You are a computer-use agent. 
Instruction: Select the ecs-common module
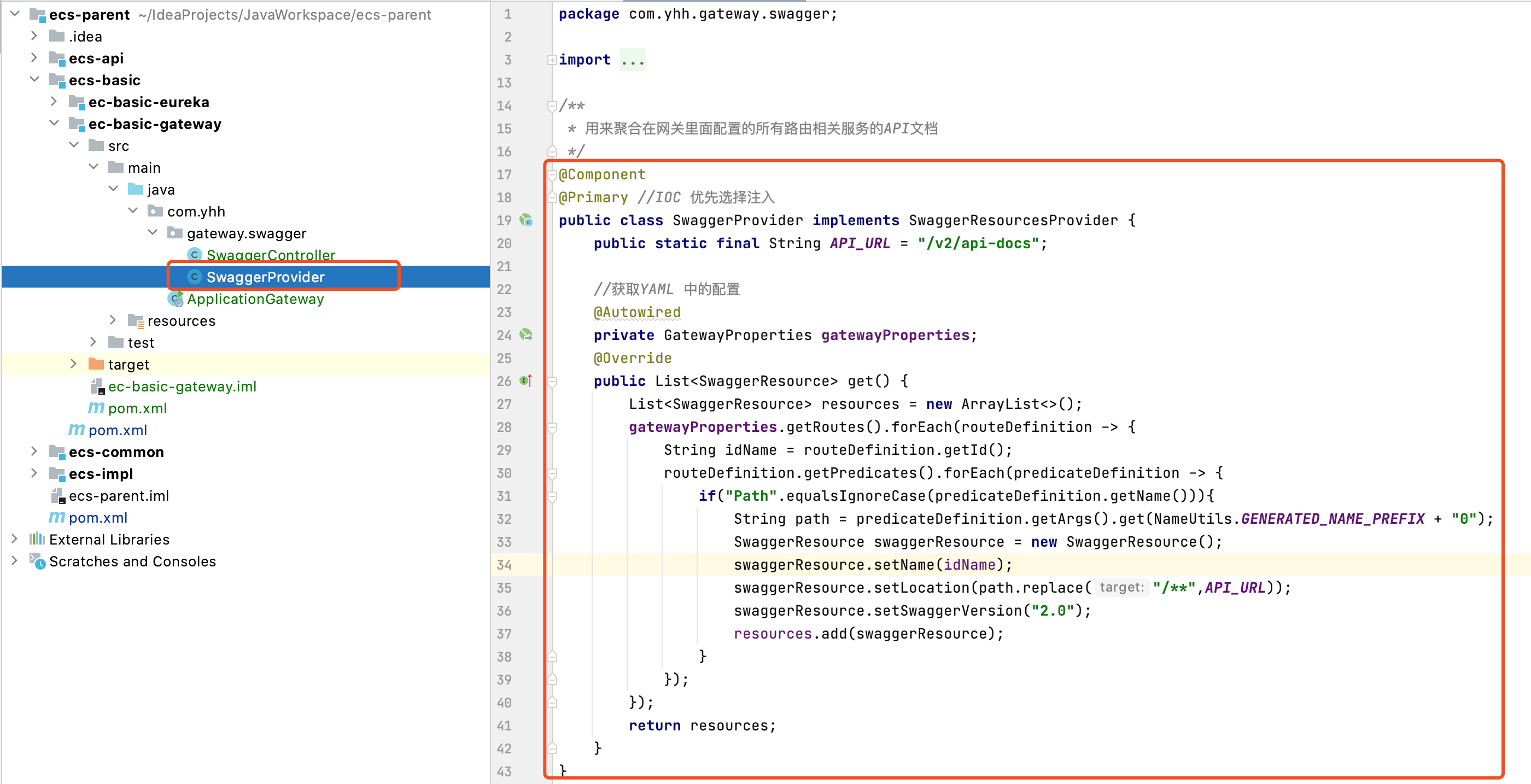coord(116,452)
